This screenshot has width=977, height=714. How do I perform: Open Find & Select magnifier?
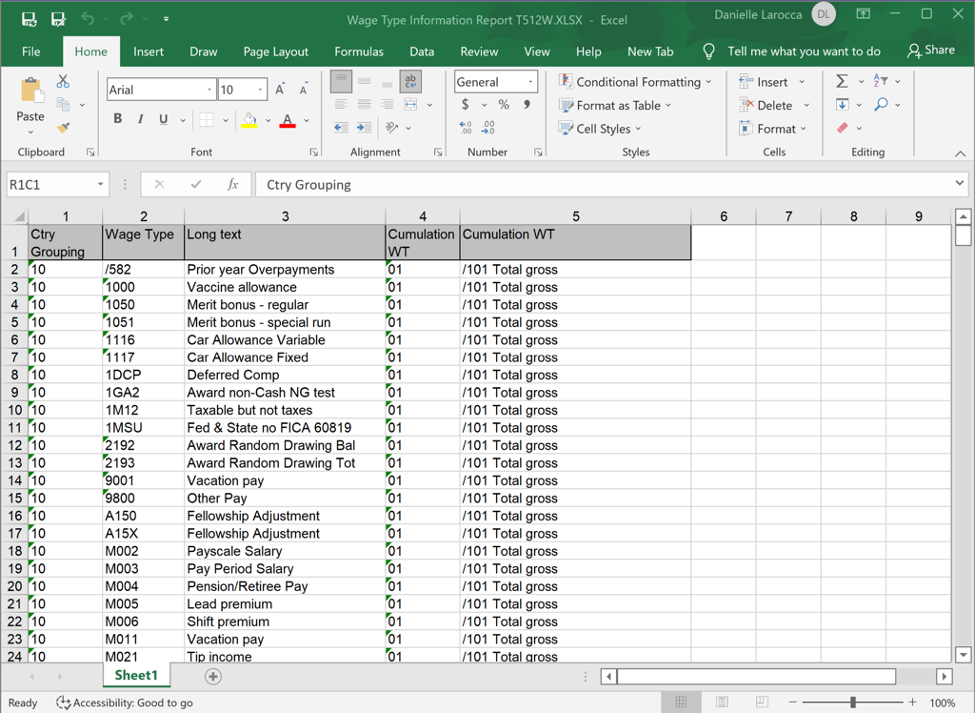(881, 105)
